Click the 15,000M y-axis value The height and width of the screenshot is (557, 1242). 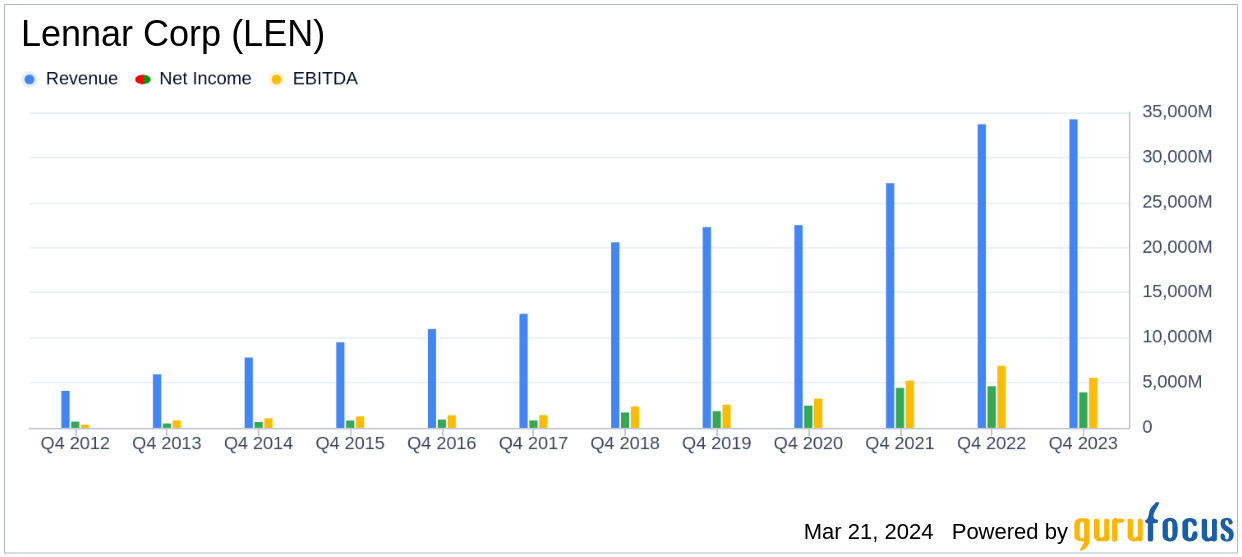click(1177, 292)
